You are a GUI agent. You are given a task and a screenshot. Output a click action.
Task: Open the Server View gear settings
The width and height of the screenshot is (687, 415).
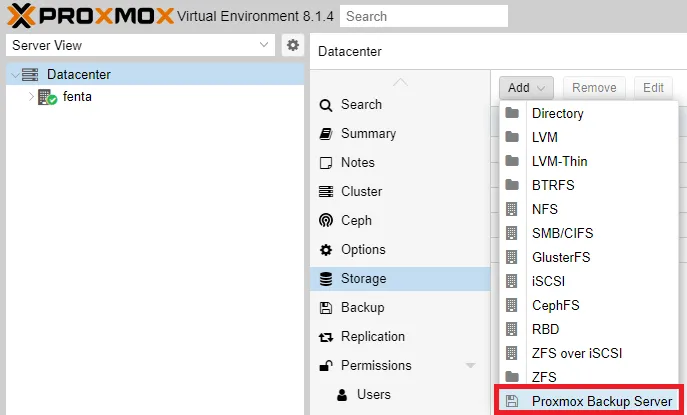(293, 45)
